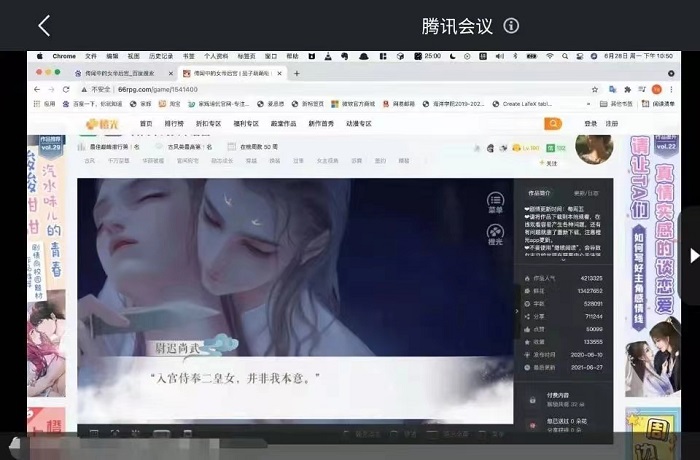
Task: Open the Apple menu
Action: point(40,56)
